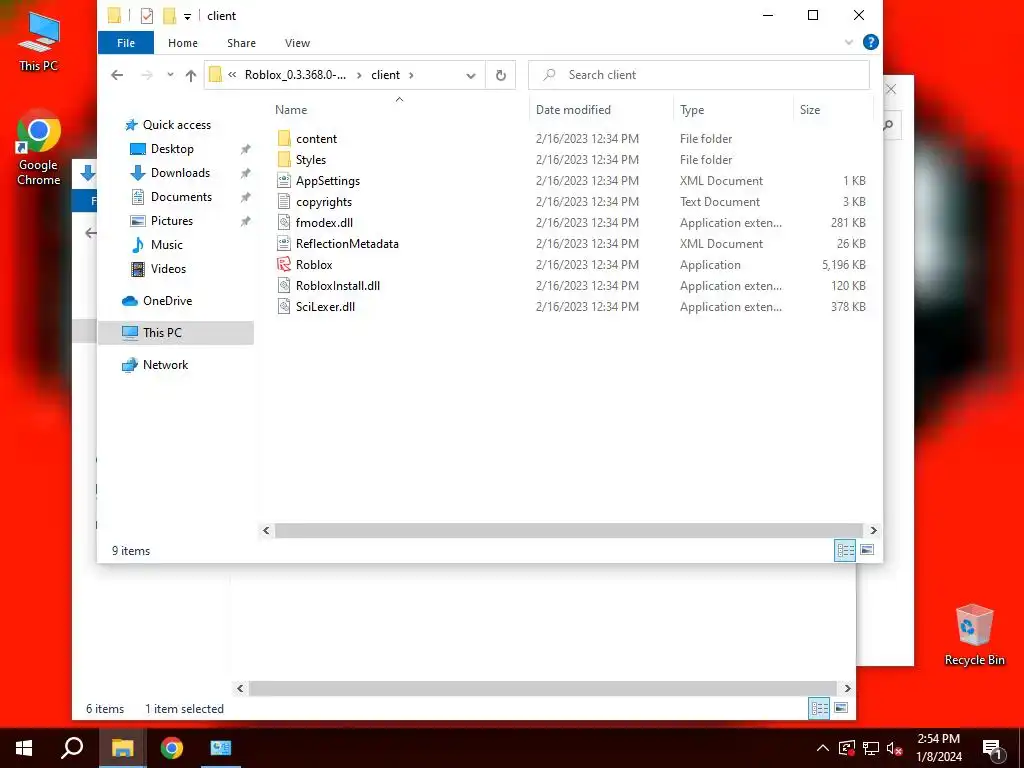Select This PC in navigation pane
Screen dimensions: 1024x768
click(175, 333)
